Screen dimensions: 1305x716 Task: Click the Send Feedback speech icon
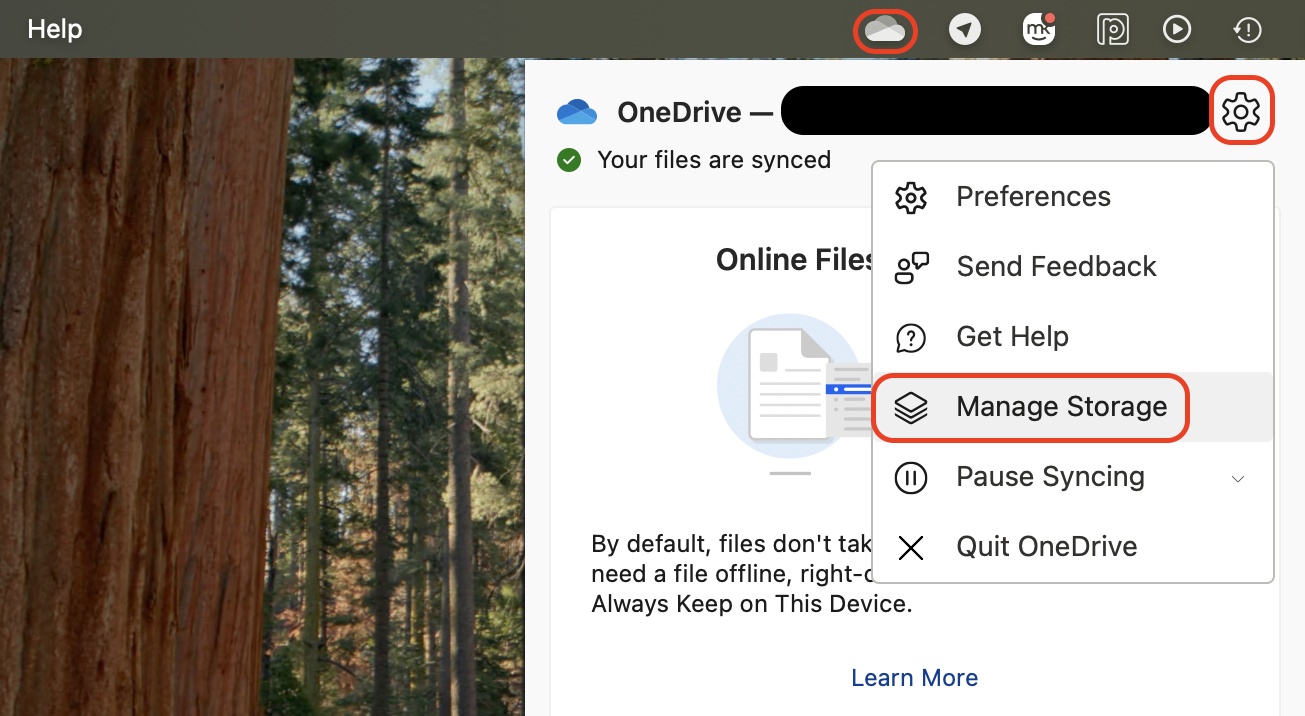(x=911, y=267)
